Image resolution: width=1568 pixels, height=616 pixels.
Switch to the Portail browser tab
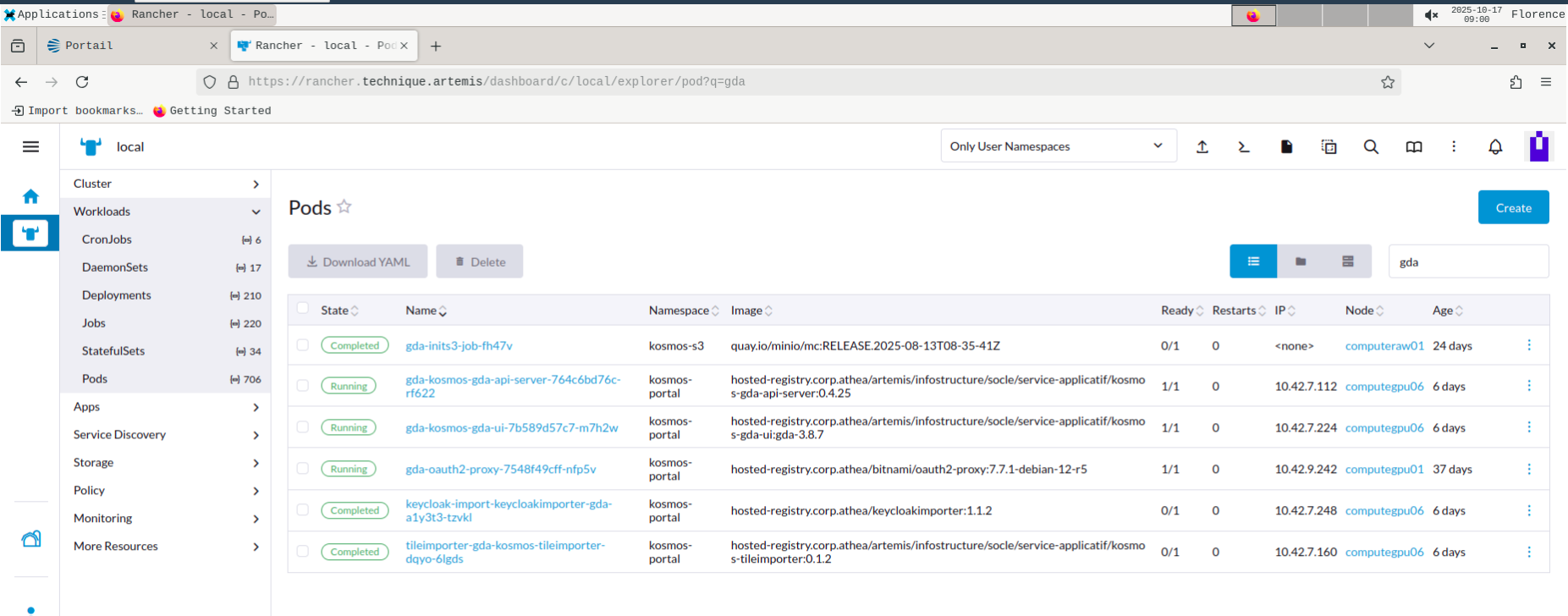(x=127, y=46)
